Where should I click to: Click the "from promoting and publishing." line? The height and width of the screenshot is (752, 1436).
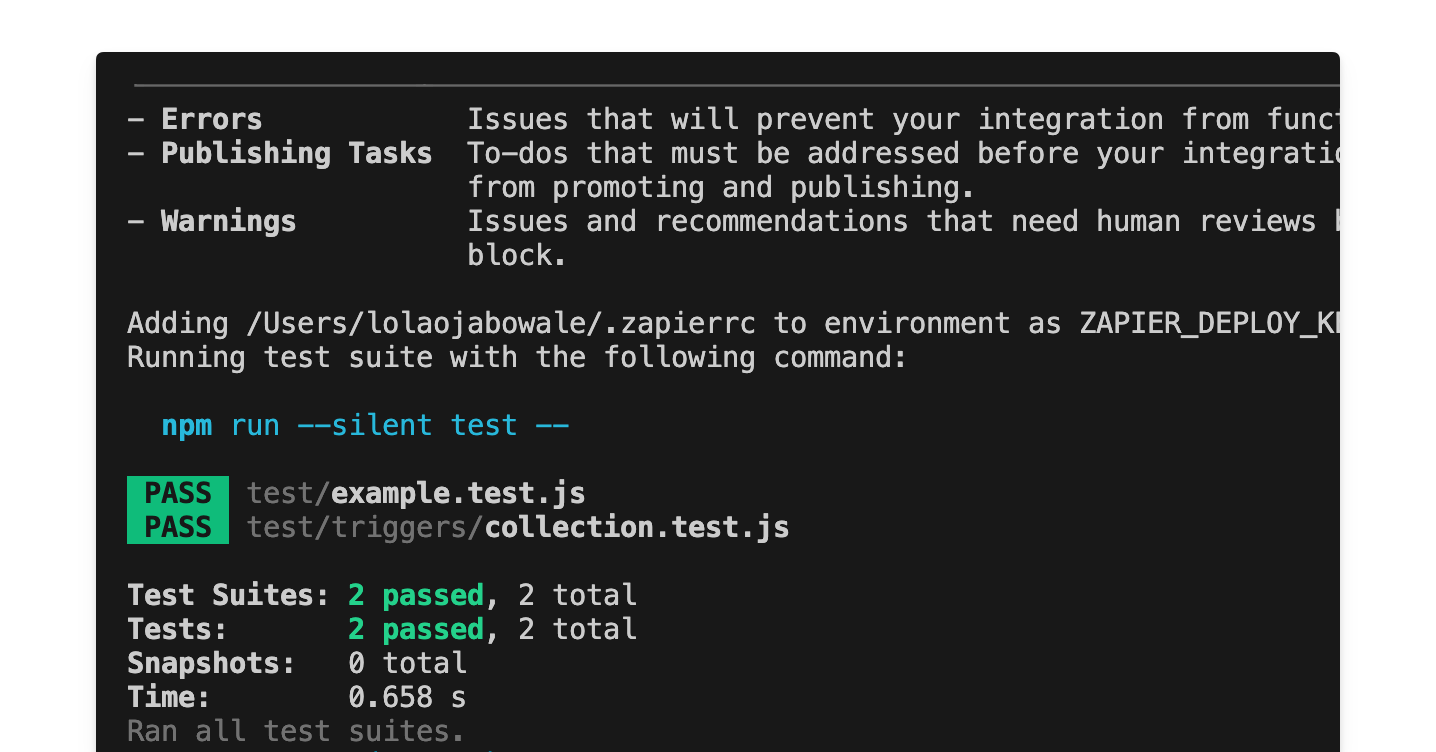(720, 187)
